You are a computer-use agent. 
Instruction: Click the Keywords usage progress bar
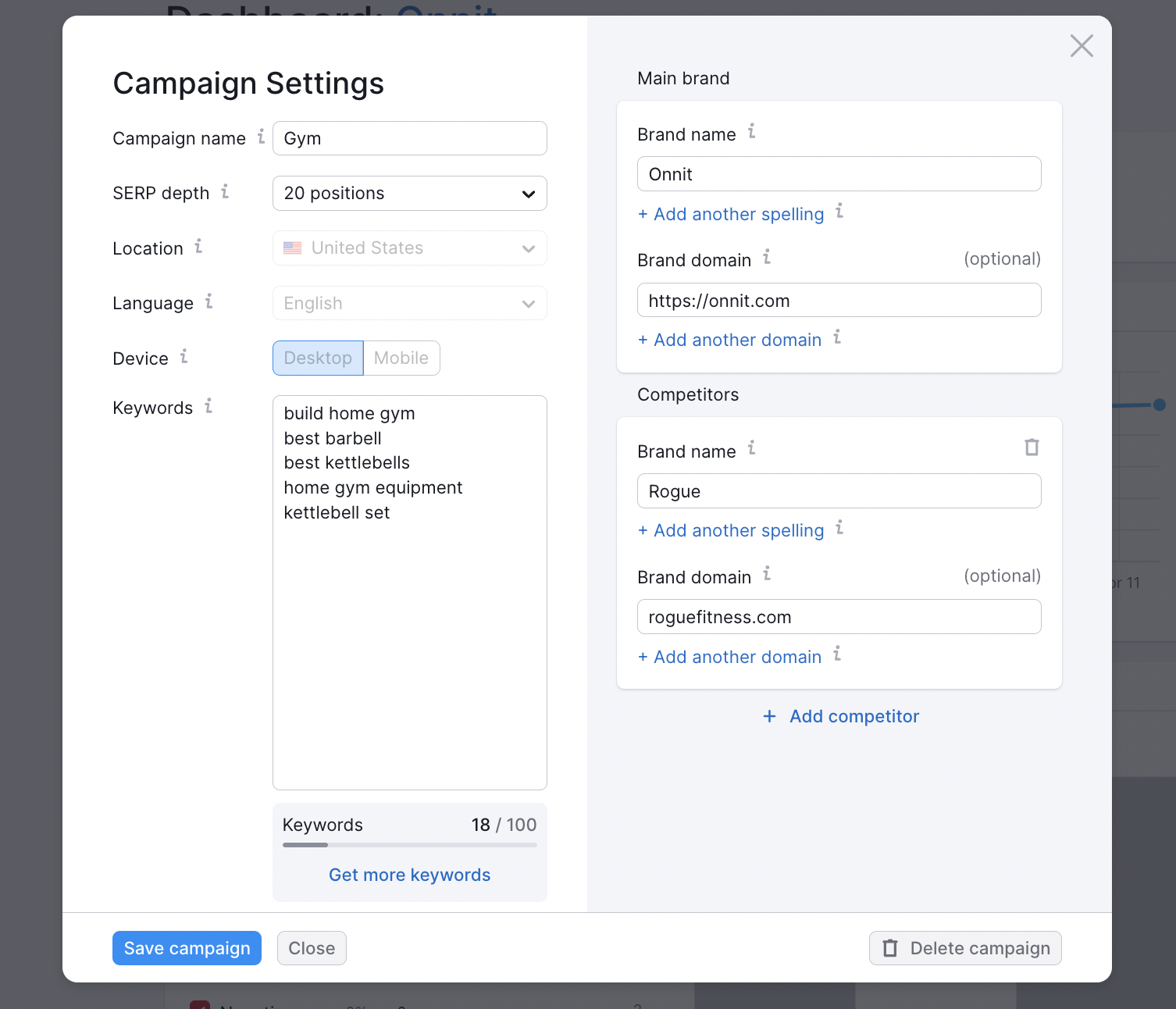[x=409, y=845]
